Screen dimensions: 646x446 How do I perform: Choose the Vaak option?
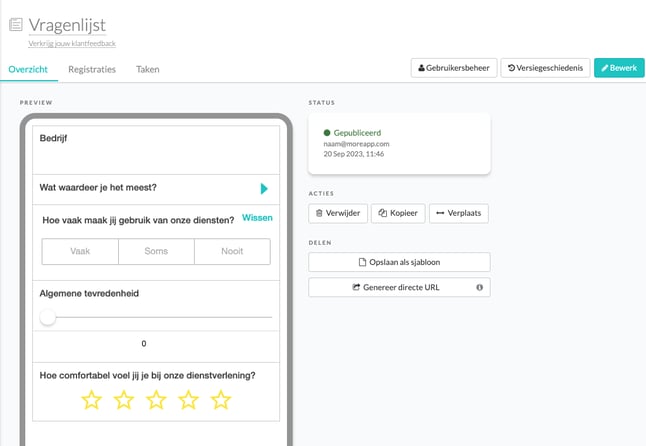pyautogui.click(x=80, y=252)
